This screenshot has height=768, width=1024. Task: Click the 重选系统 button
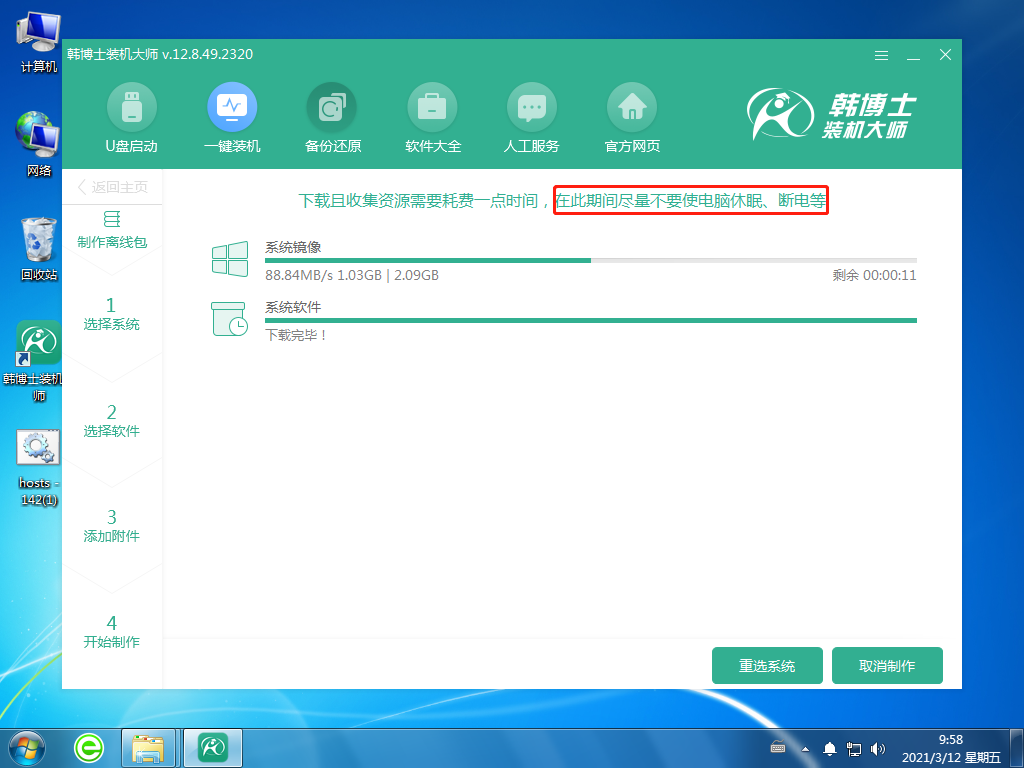767,666
